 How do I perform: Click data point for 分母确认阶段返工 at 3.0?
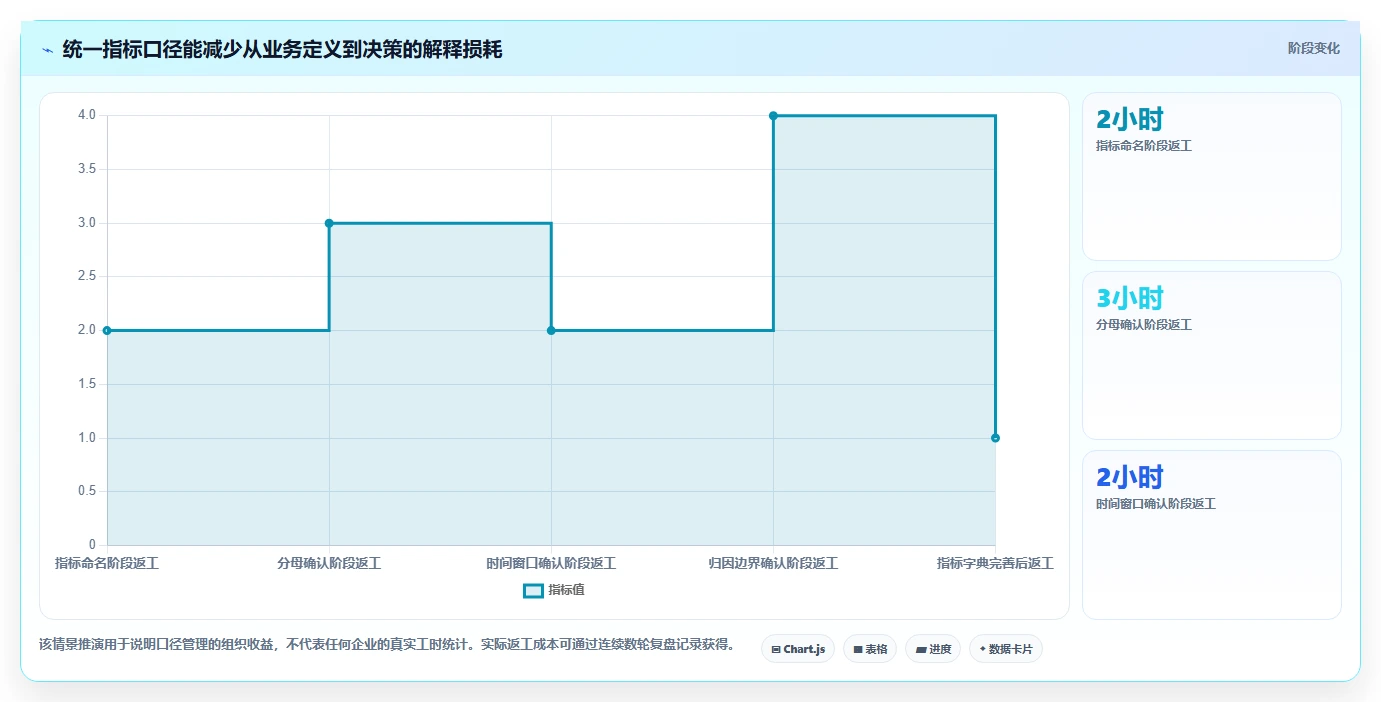tap(329, 223)
